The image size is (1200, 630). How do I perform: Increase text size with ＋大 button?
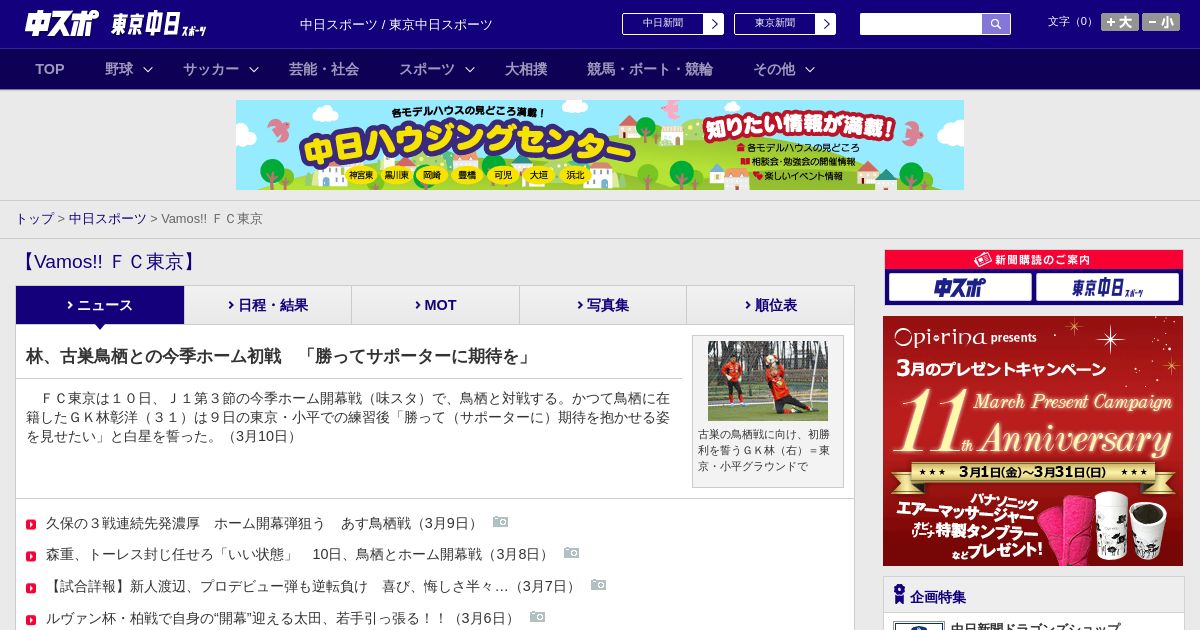[x=1119, y=22]
